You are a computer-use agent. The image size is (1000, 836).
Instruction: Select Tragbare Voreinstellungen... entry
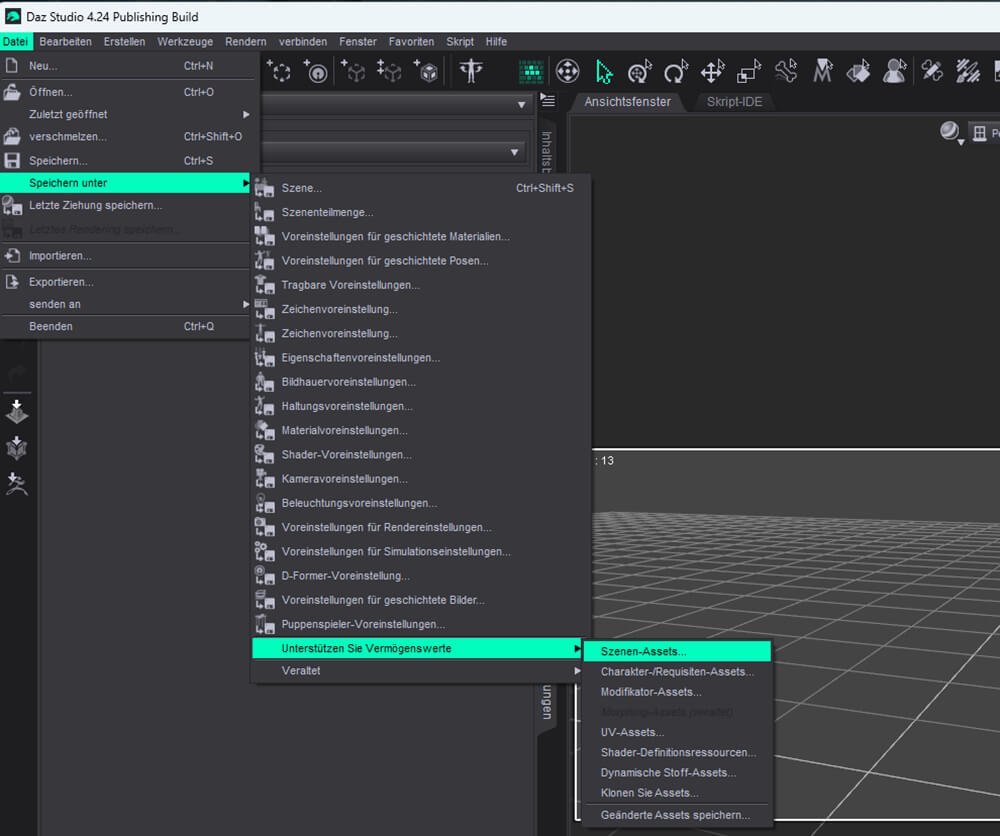(x=417, y=285)
